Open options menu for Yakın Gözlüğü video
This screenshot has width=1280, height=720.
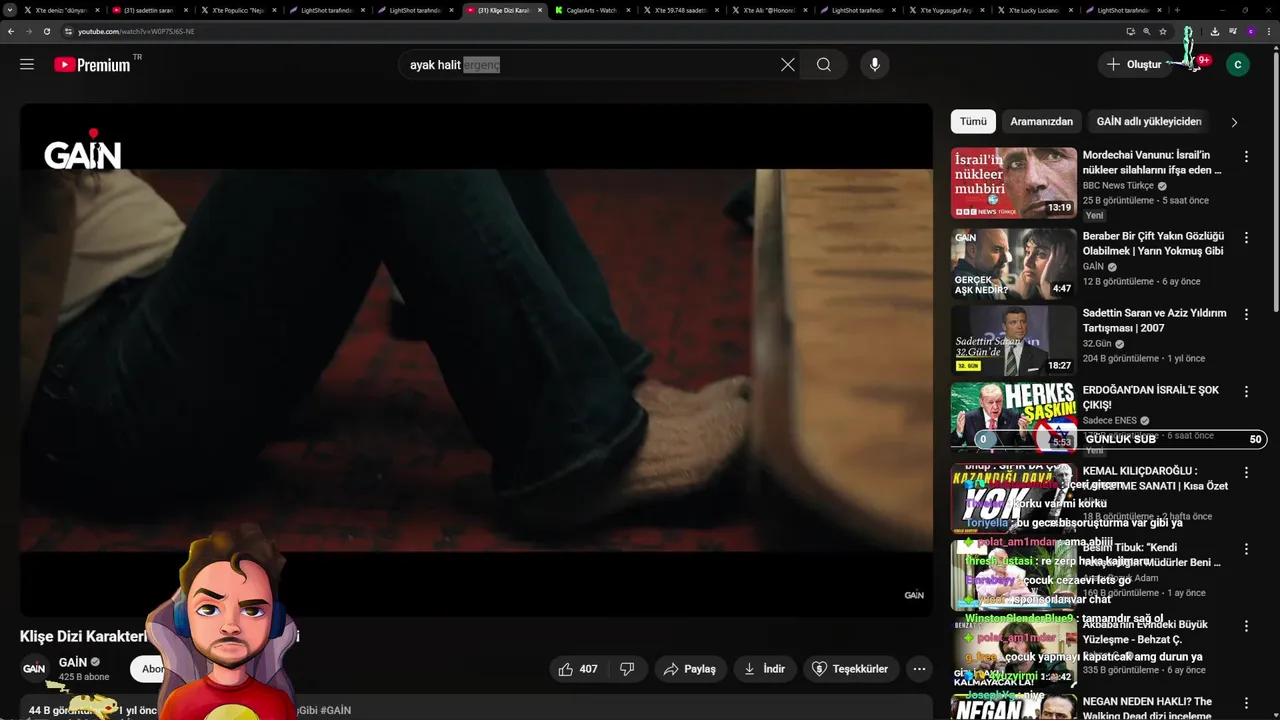(x=1246, y=238)
